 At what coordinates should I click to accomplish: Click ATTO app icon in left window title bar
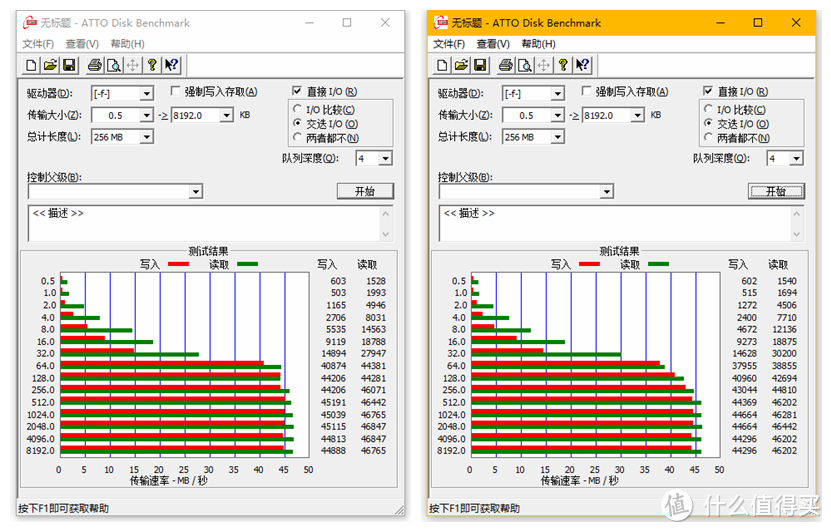click(x=30, y=23)
